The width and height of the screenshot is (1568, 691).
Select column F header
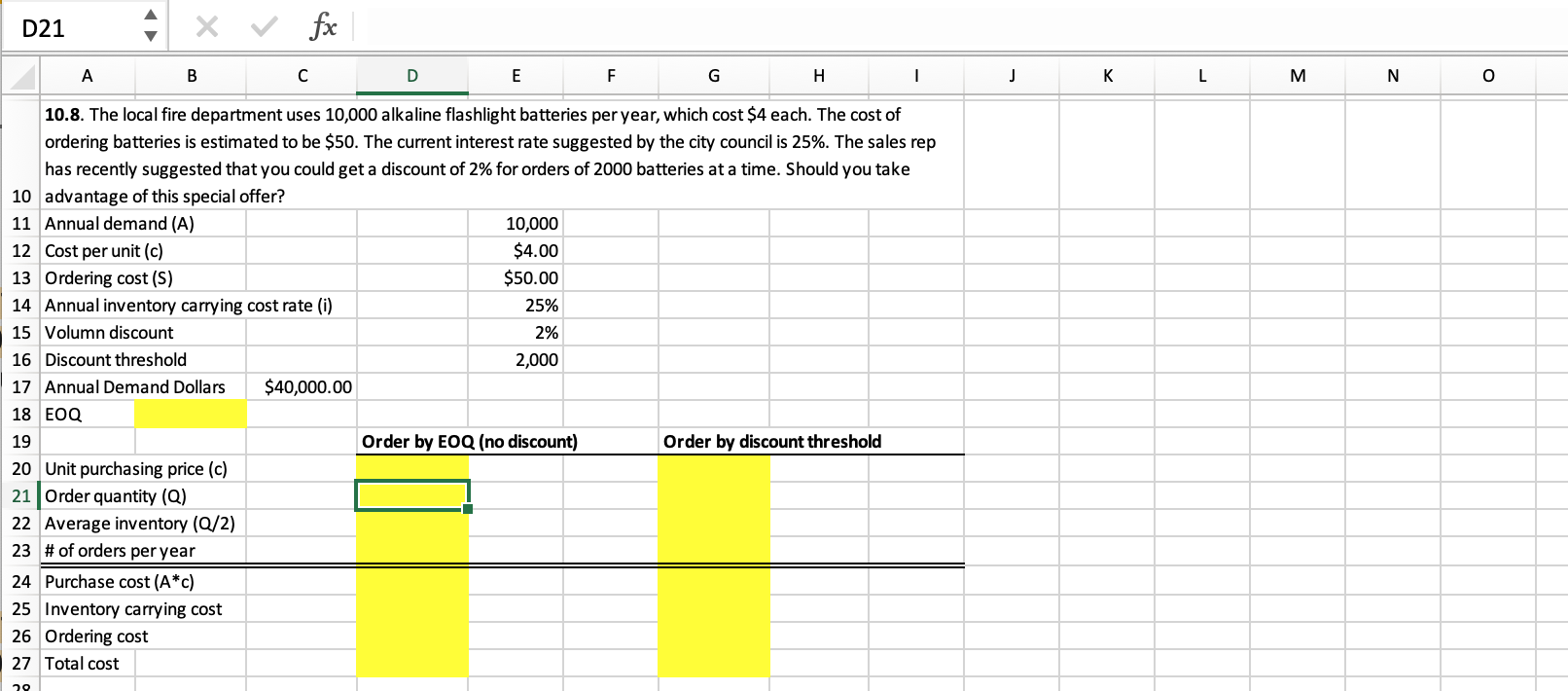[611, 76]
